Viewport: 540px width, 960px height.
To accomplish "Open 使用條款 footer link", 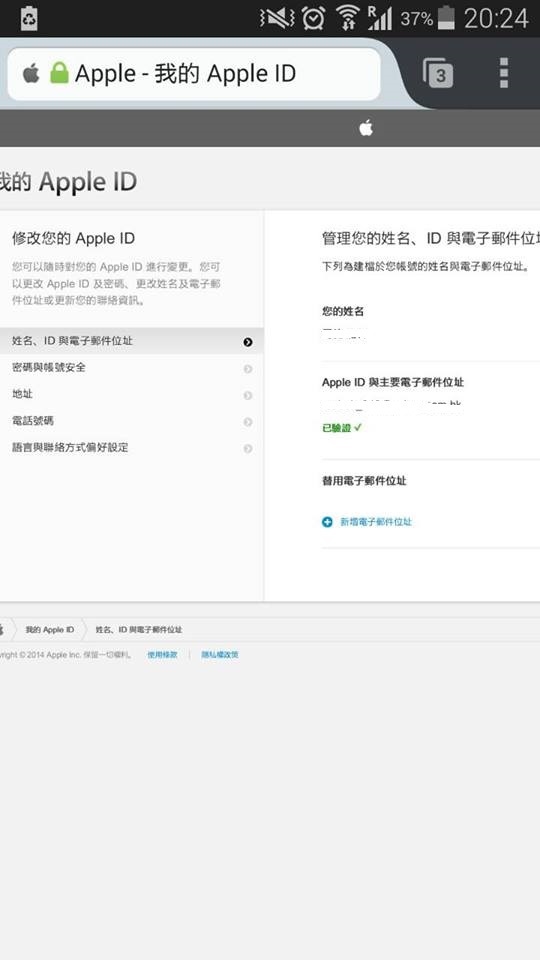I will pos(162,654).
